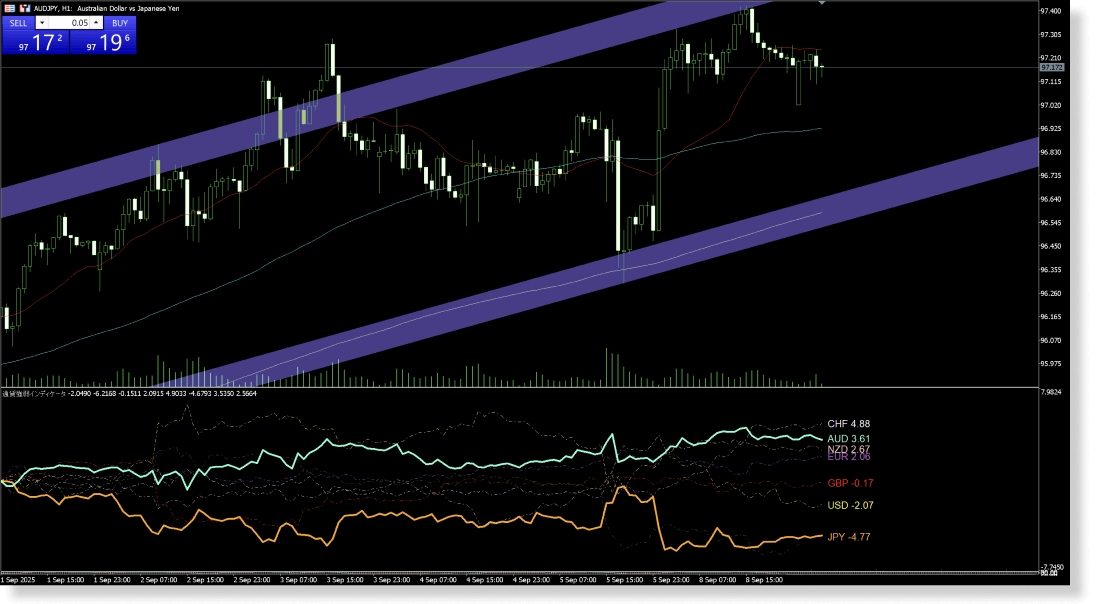Click the 通貨強弱インディケータ indicator name in the subwindow

(x=35, y=394)
